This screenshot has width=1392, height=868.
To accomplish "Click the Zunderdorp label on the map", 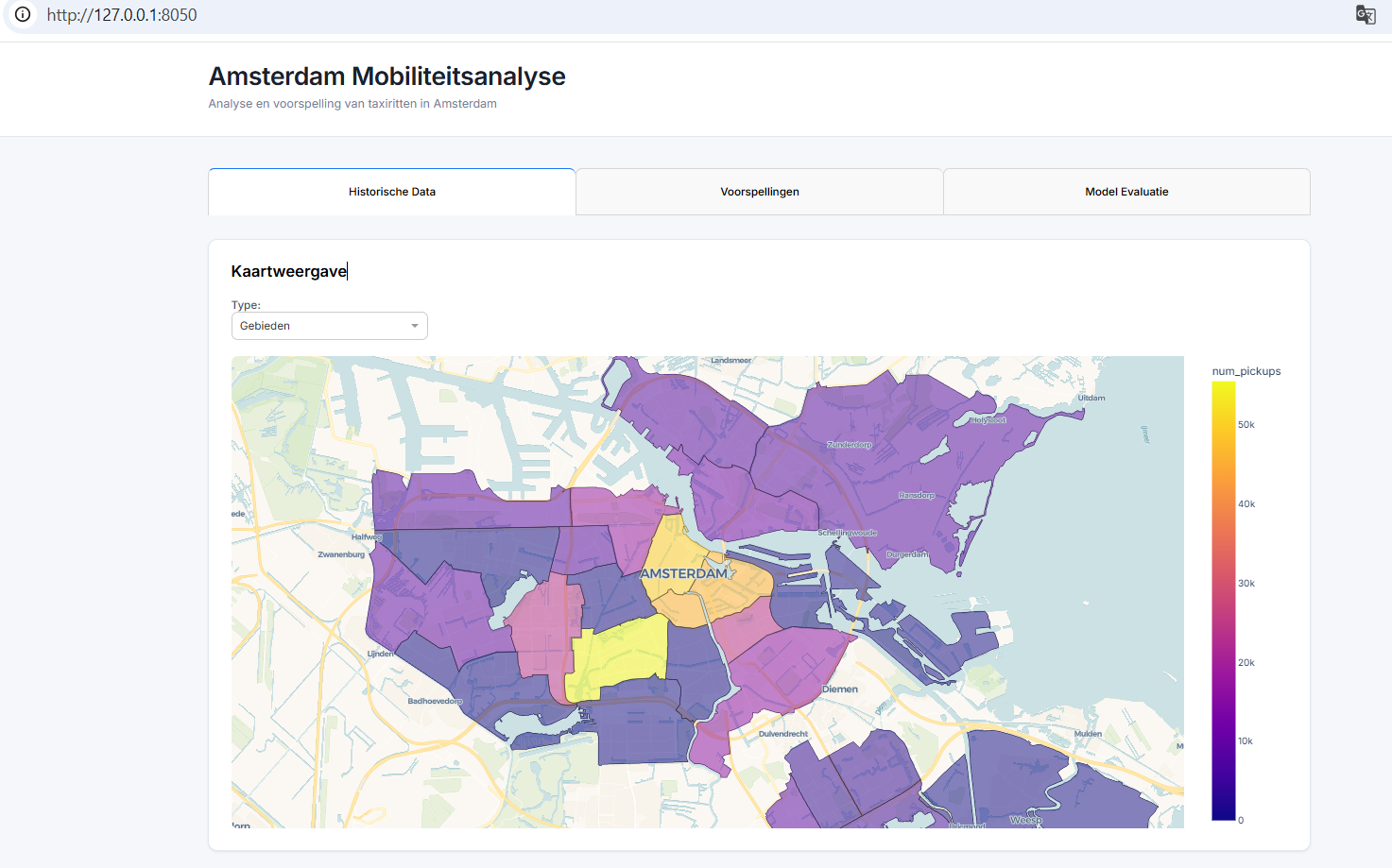I will point(850,445).
